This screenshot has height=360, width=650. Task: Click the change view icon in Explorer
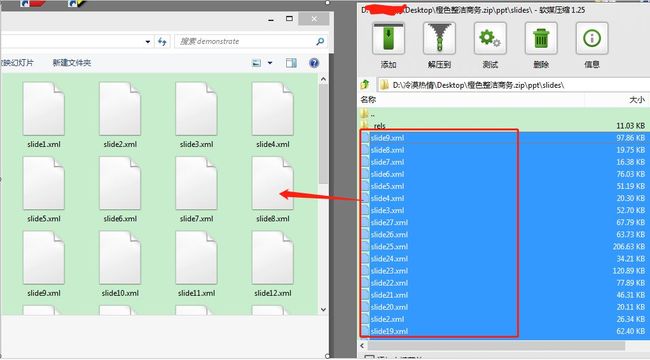tap(257, 63)
